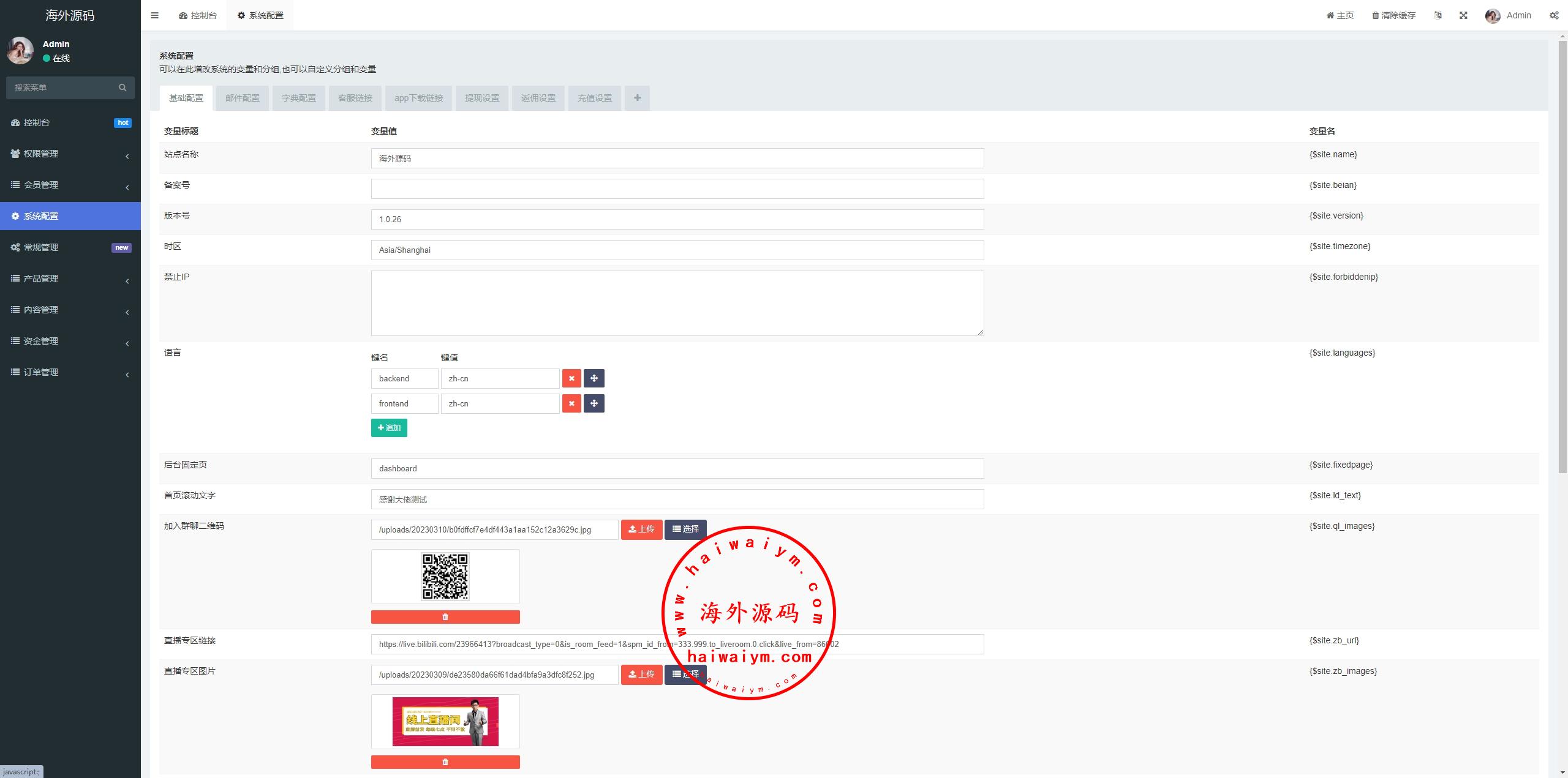The image size is (1568, 778).
Task: Click the fullscreen expand icon in header
Action: [1463, 15]
